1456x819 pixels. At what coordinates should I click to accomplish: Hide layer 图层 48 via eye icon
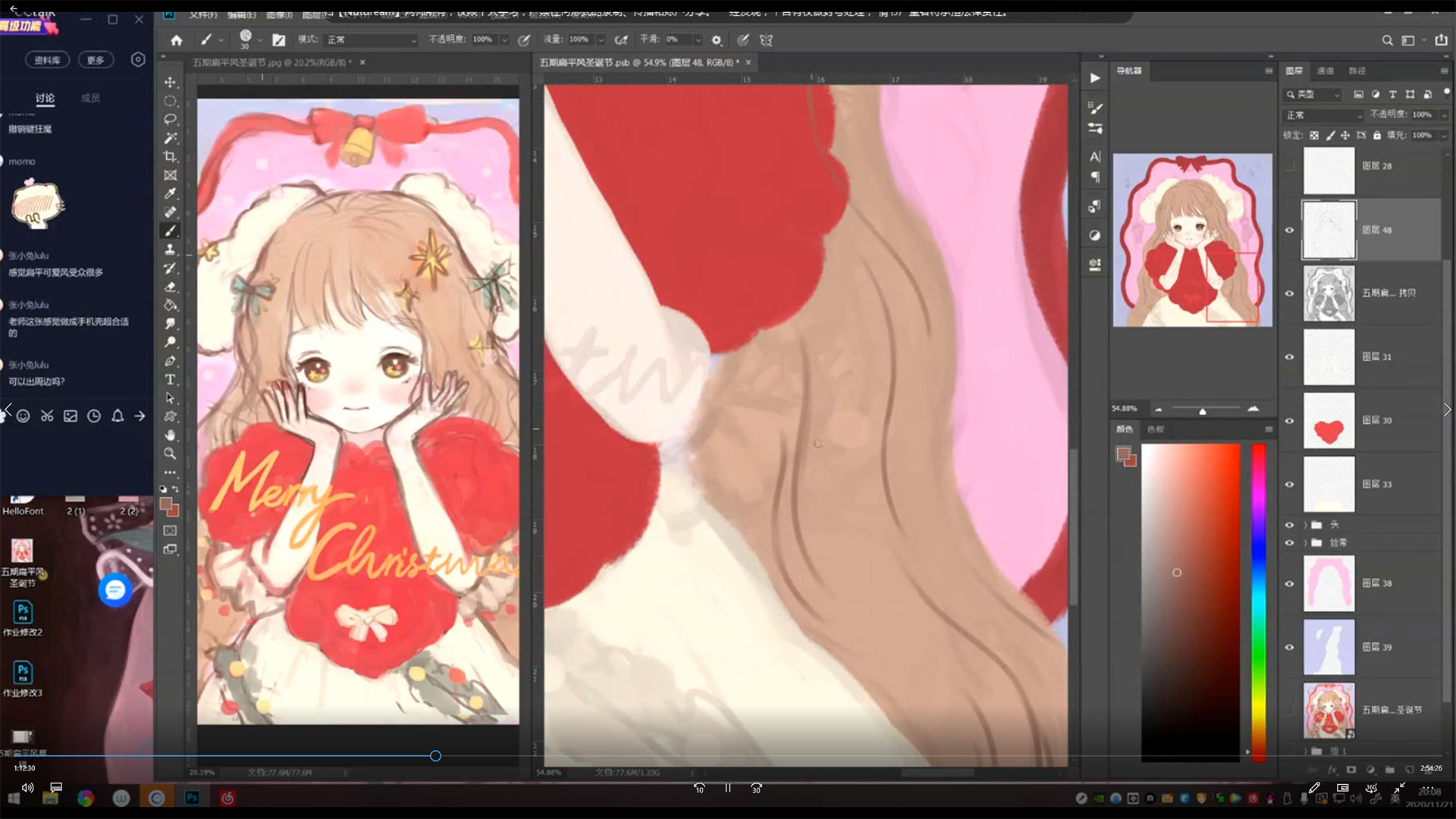[x=1289, y=230]
